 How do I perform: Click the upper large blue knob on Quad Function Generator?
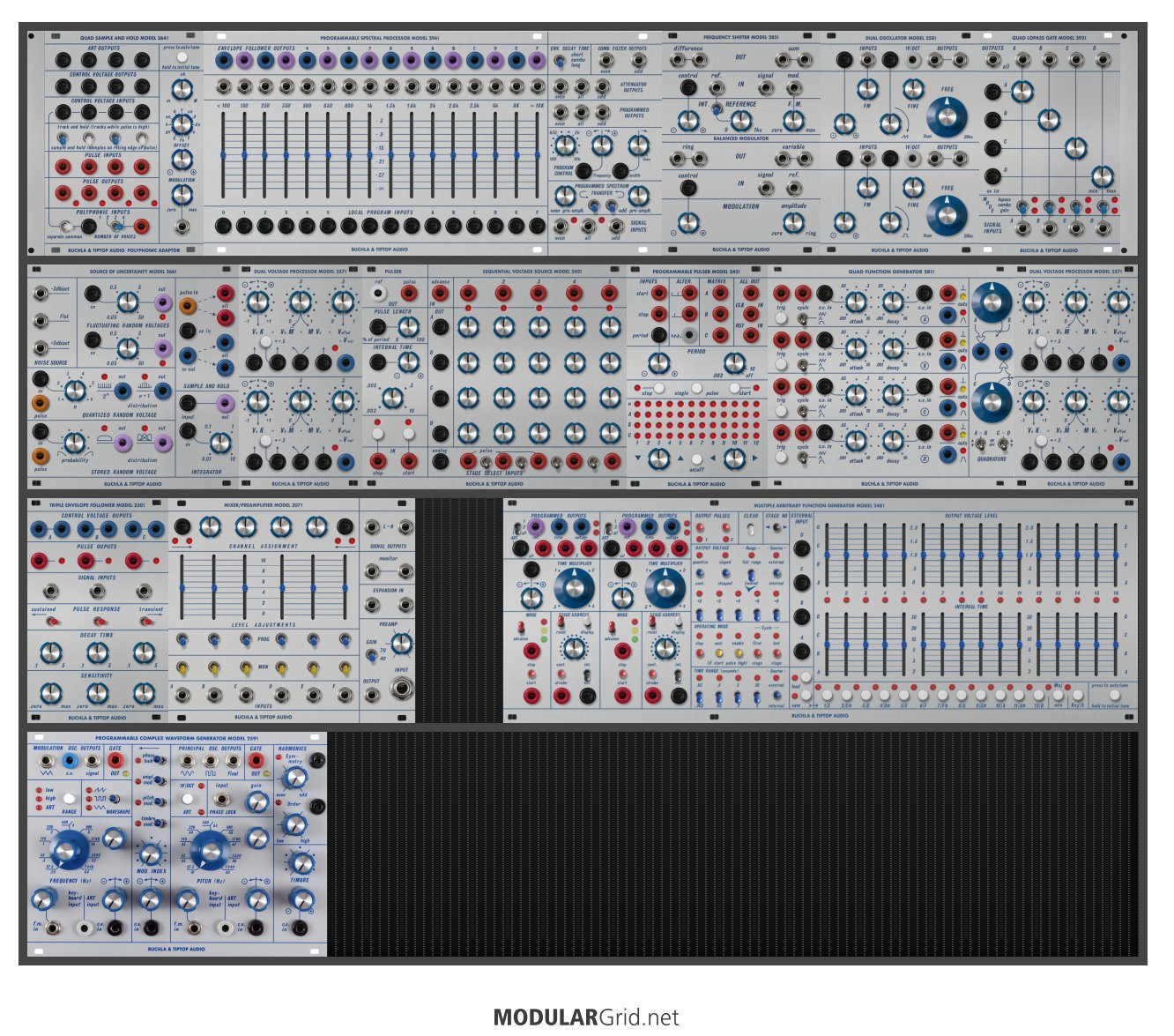(x=992, y=302)
